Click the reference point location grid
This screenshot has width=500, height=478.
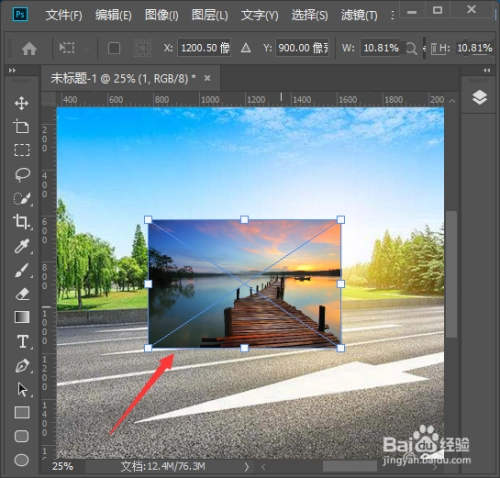pos(142,48)
